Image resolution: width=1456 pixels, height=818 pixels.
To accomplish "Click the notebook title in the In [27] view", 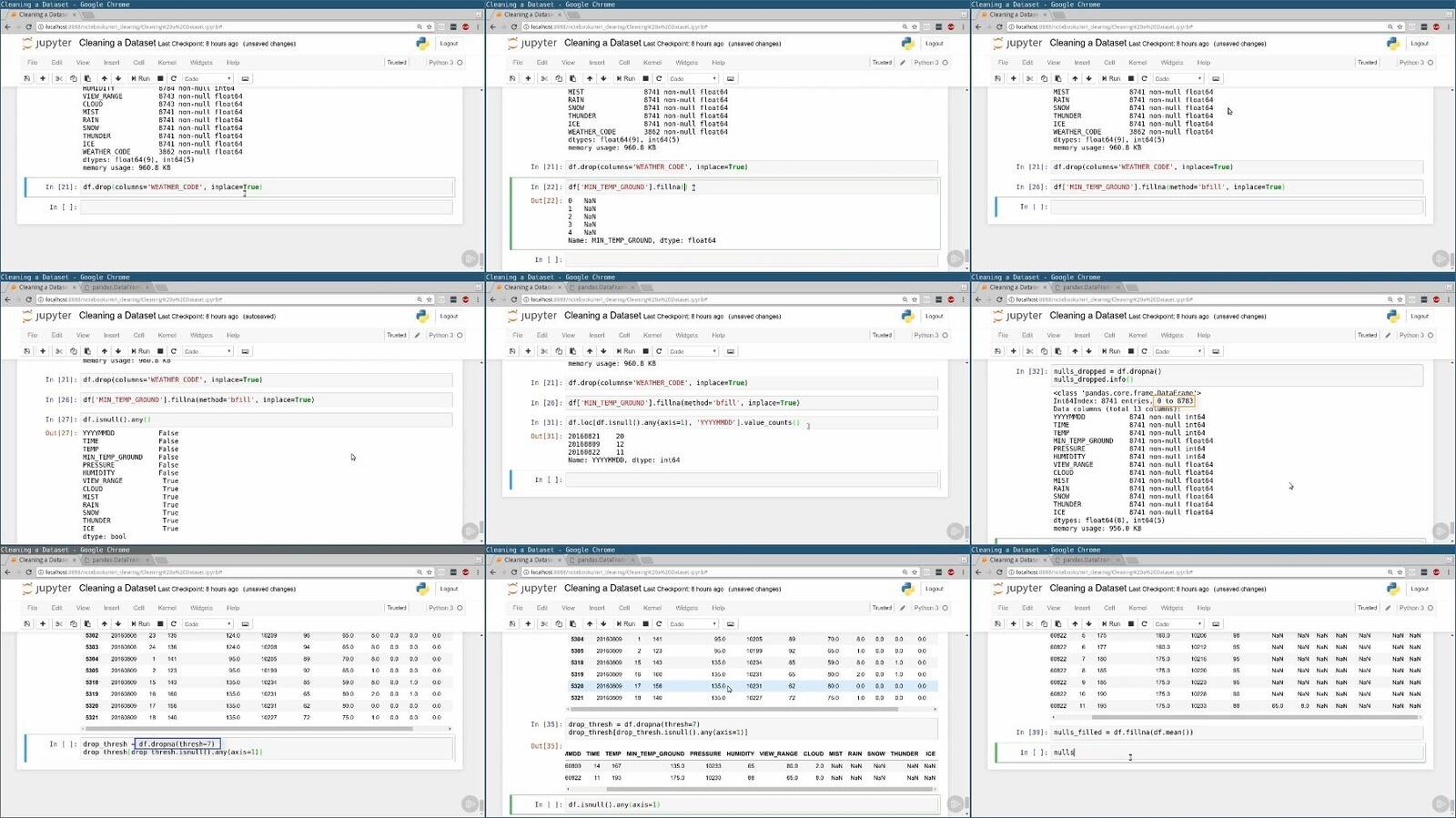I will 117,316.
